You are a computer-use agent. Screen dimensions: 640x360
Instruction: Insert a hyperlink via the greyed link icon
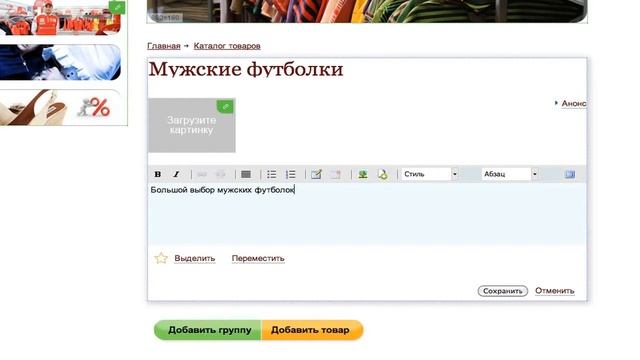tap(202, 174)
